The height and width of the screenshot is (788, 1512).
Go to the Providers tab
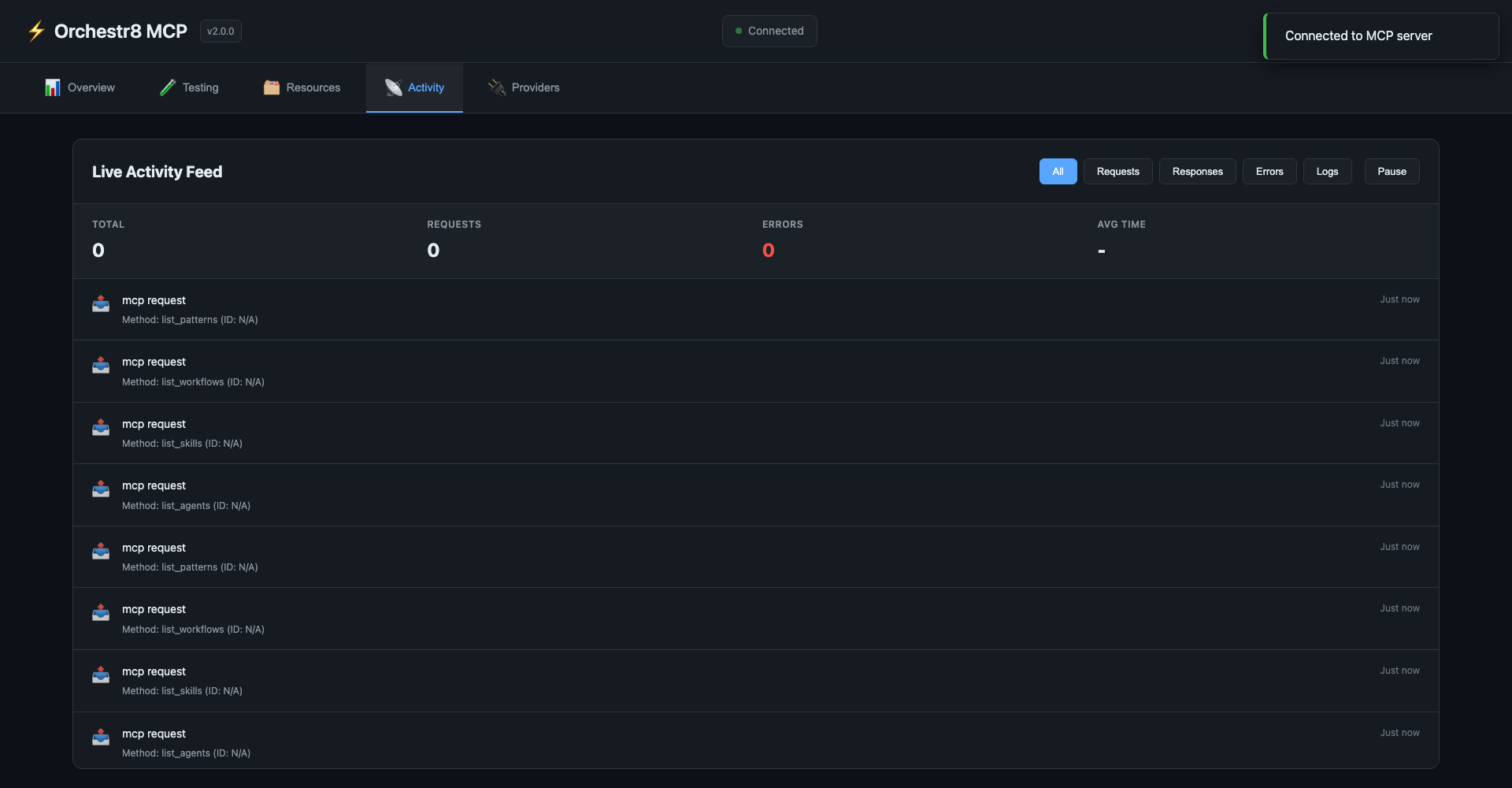pos(524,87)
